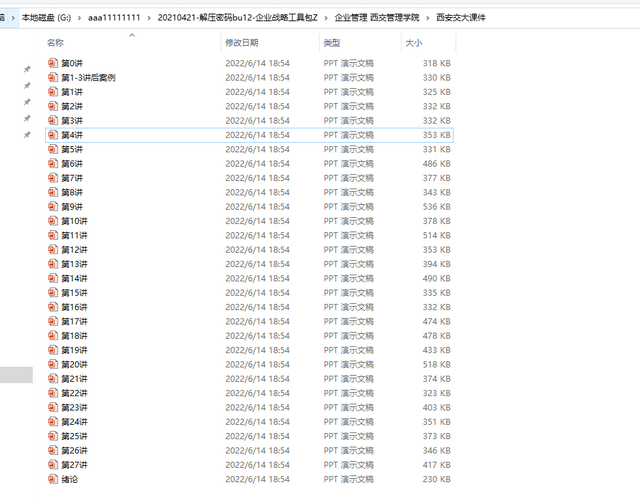The width and height of the screenshot is (640, 502).
Task: Click the 518 KB size of 第20讲
Action: 436,364
